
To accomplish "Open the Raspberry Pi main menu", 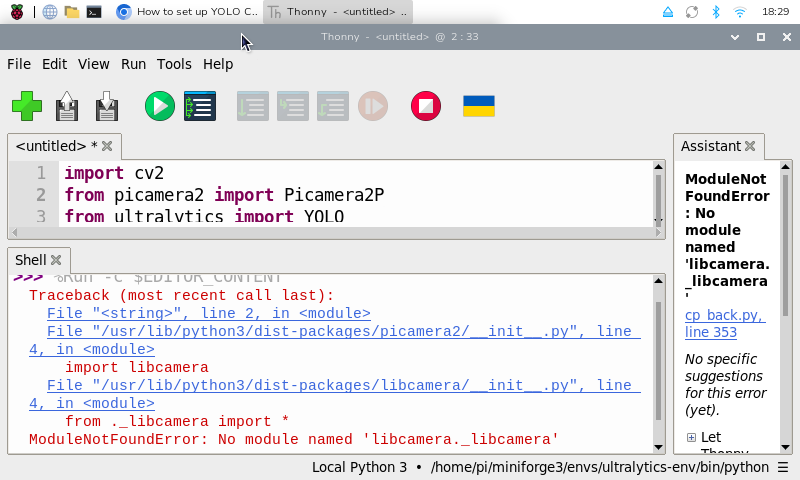I will (17, 12).
